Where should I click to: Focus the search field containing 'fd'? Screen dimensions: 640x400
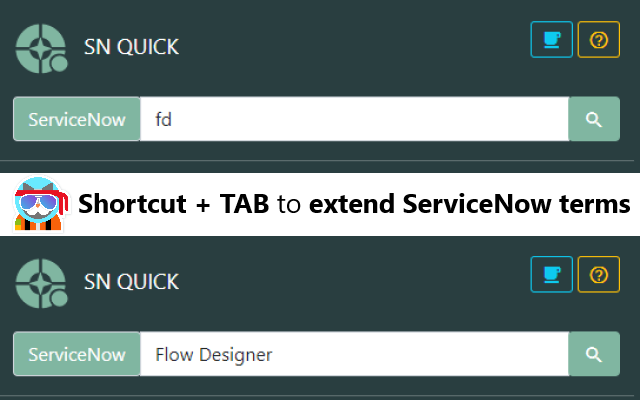point(354,119)
